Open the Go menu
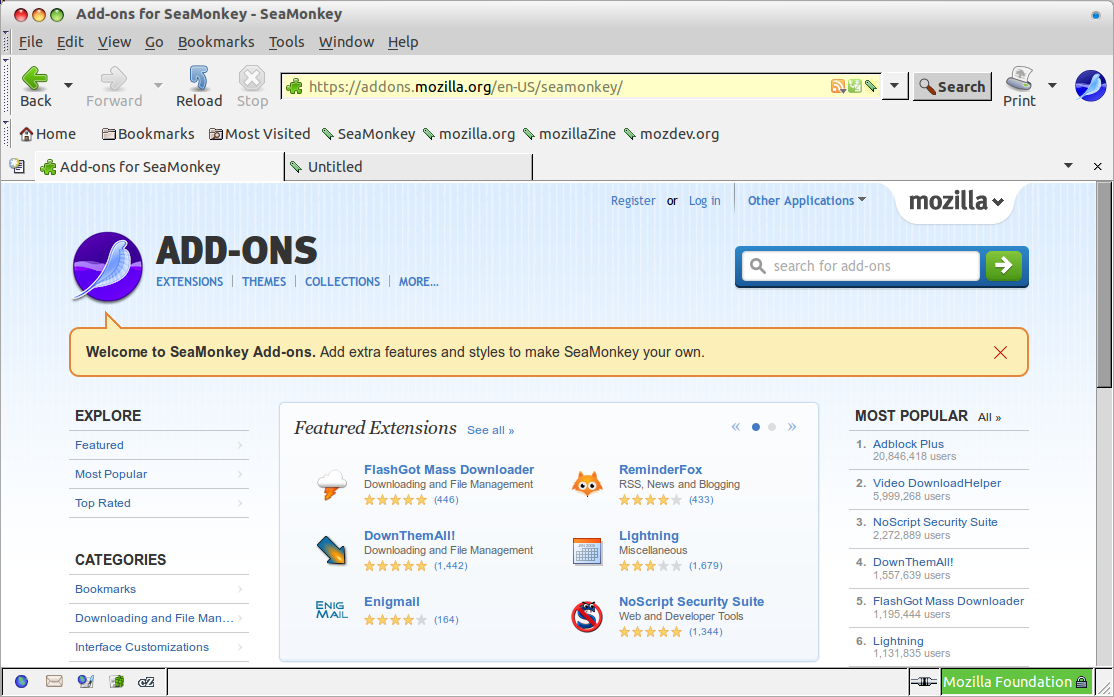Screen dimensions: 1114x697 [154, 42]
